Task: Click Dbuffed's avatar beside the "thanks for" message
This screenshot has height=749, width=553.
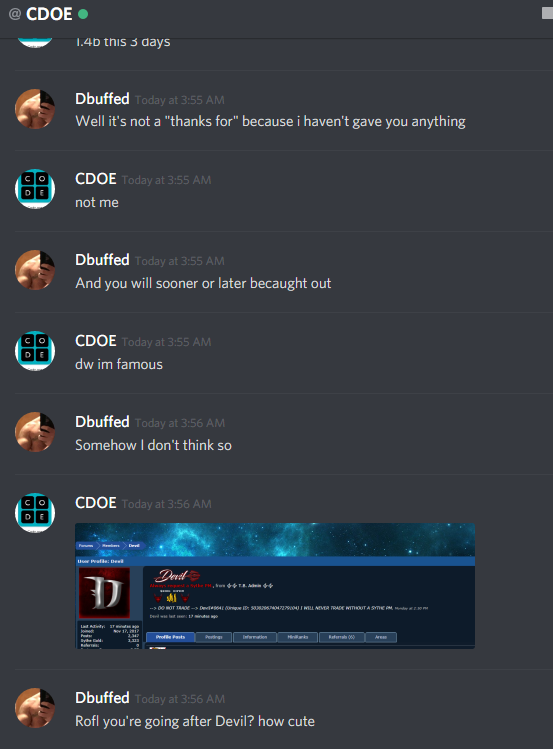Action: pos(35,109)
